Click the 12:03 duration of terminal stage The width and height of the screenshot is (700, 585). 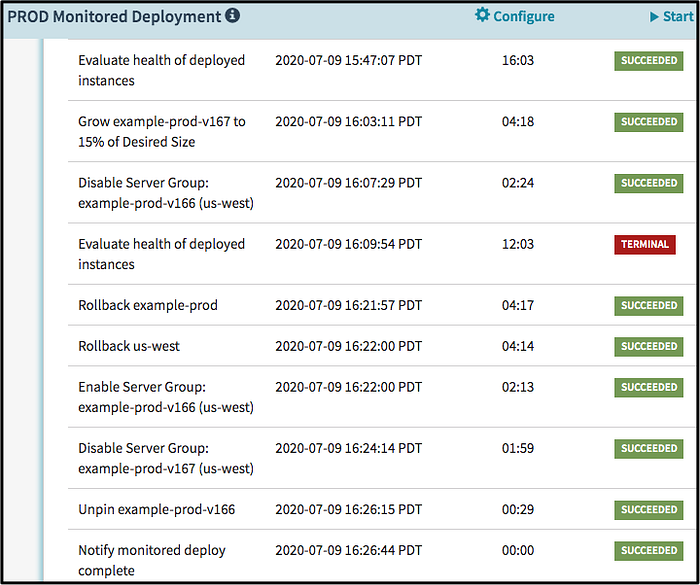click(517, 244)
